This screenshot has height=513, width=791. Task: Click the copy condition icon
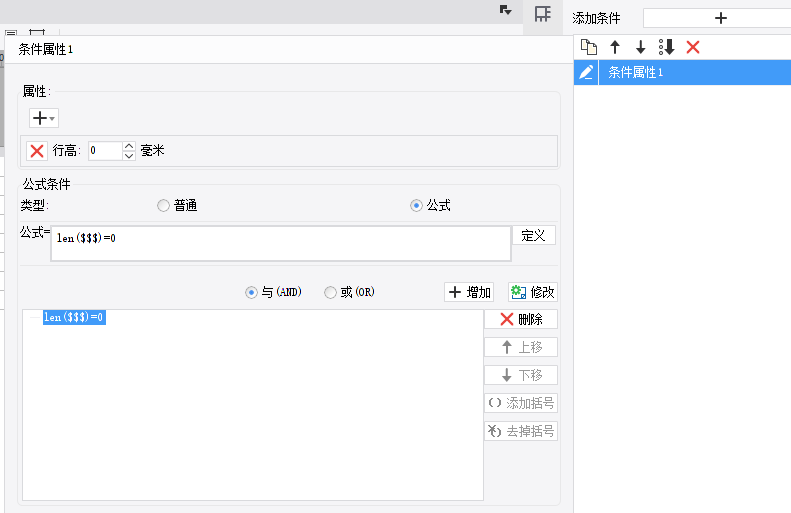click(589, 47)
